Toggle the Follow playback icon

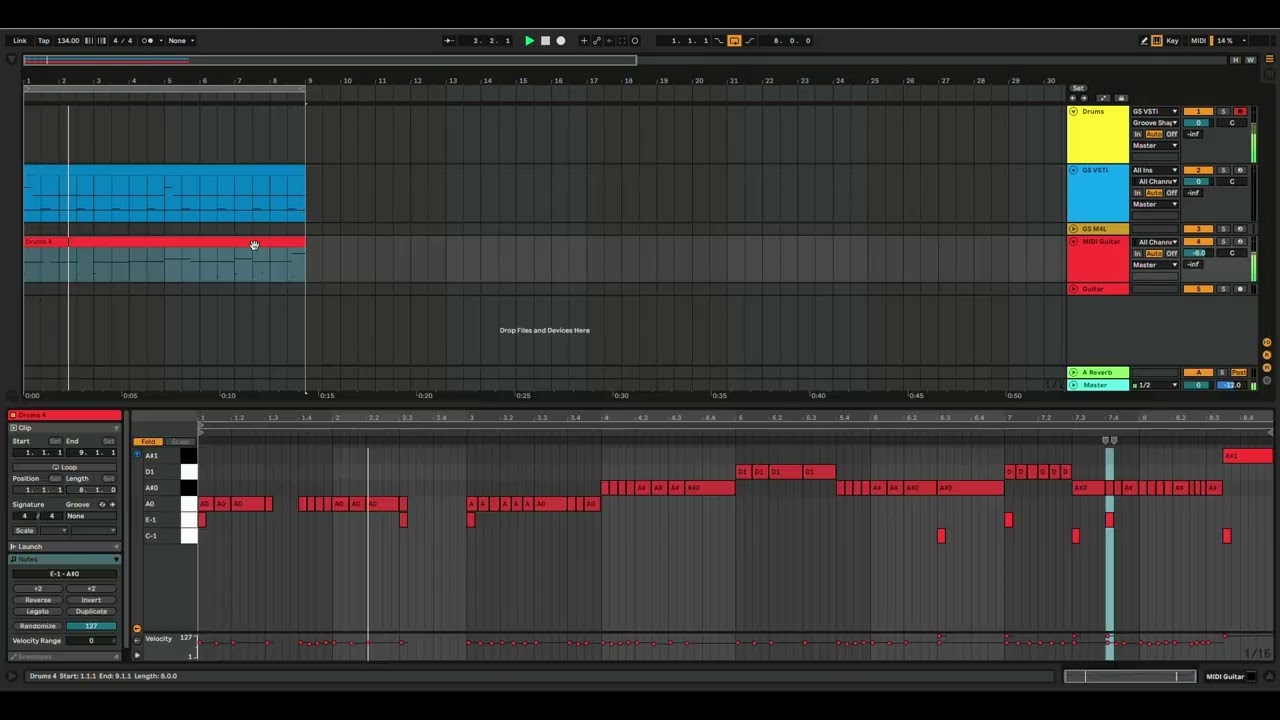coord(449,41)
